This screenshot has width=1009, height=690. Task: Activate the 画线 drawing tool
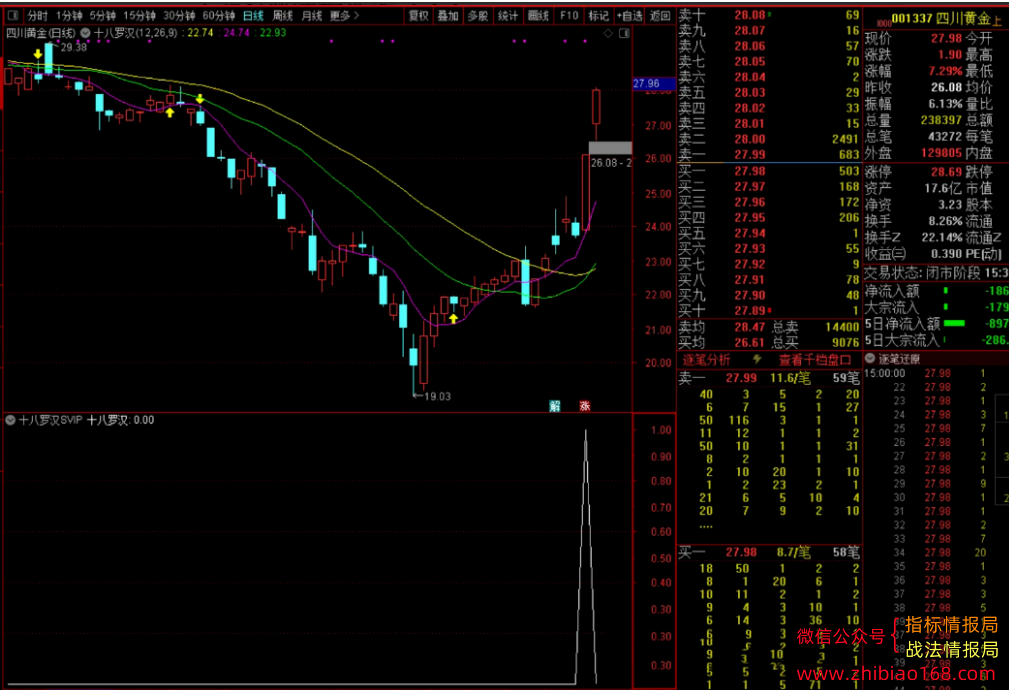tap(538, 15)
